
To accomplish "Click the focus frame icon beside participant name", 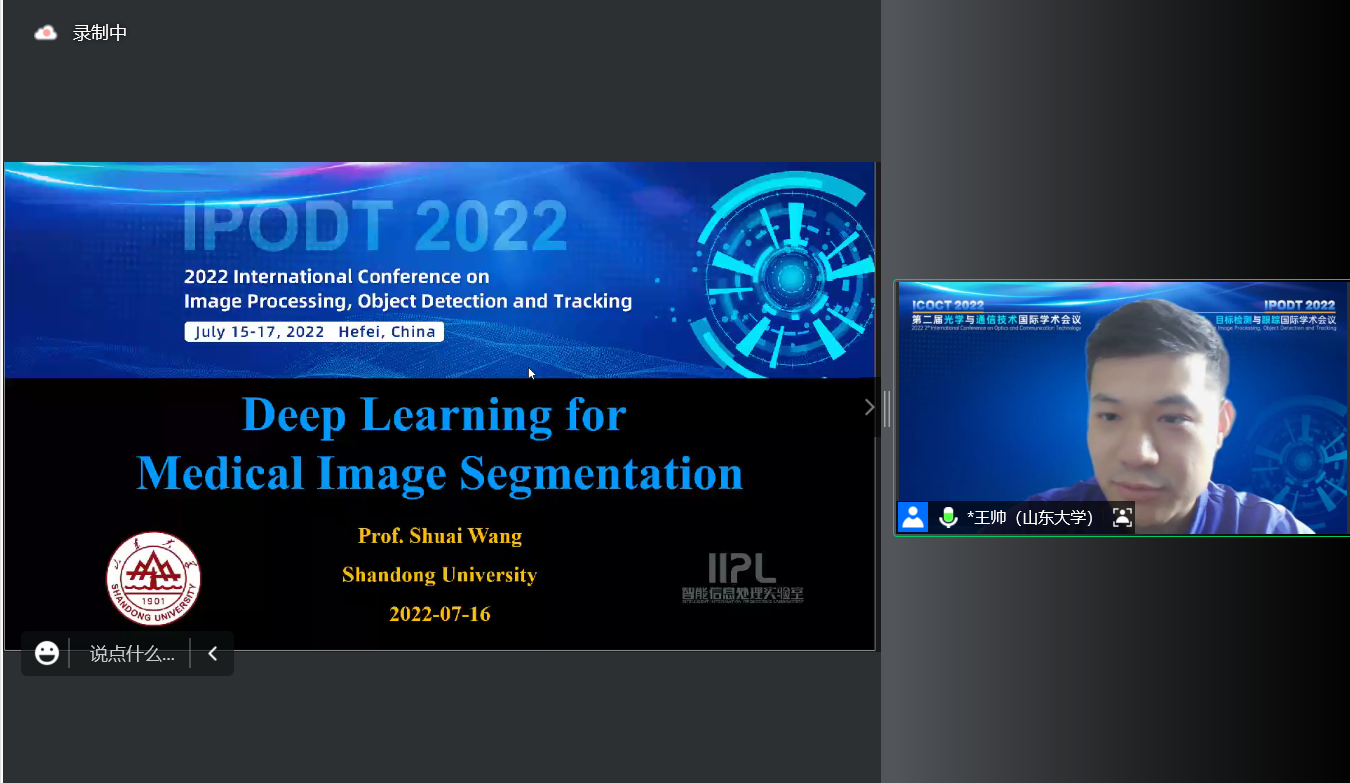I will pyautogui.click(x=1122, y=517).
